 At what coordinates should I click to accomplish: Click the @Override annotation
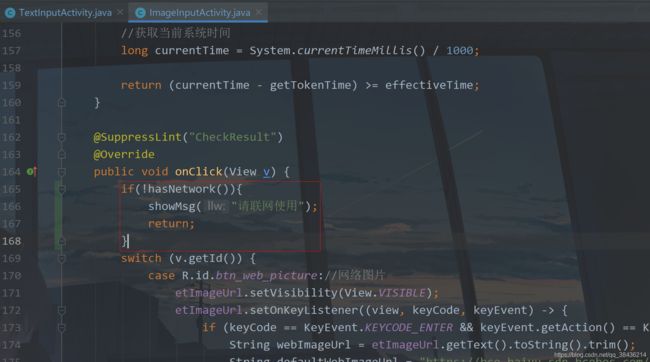coord(124,155)
